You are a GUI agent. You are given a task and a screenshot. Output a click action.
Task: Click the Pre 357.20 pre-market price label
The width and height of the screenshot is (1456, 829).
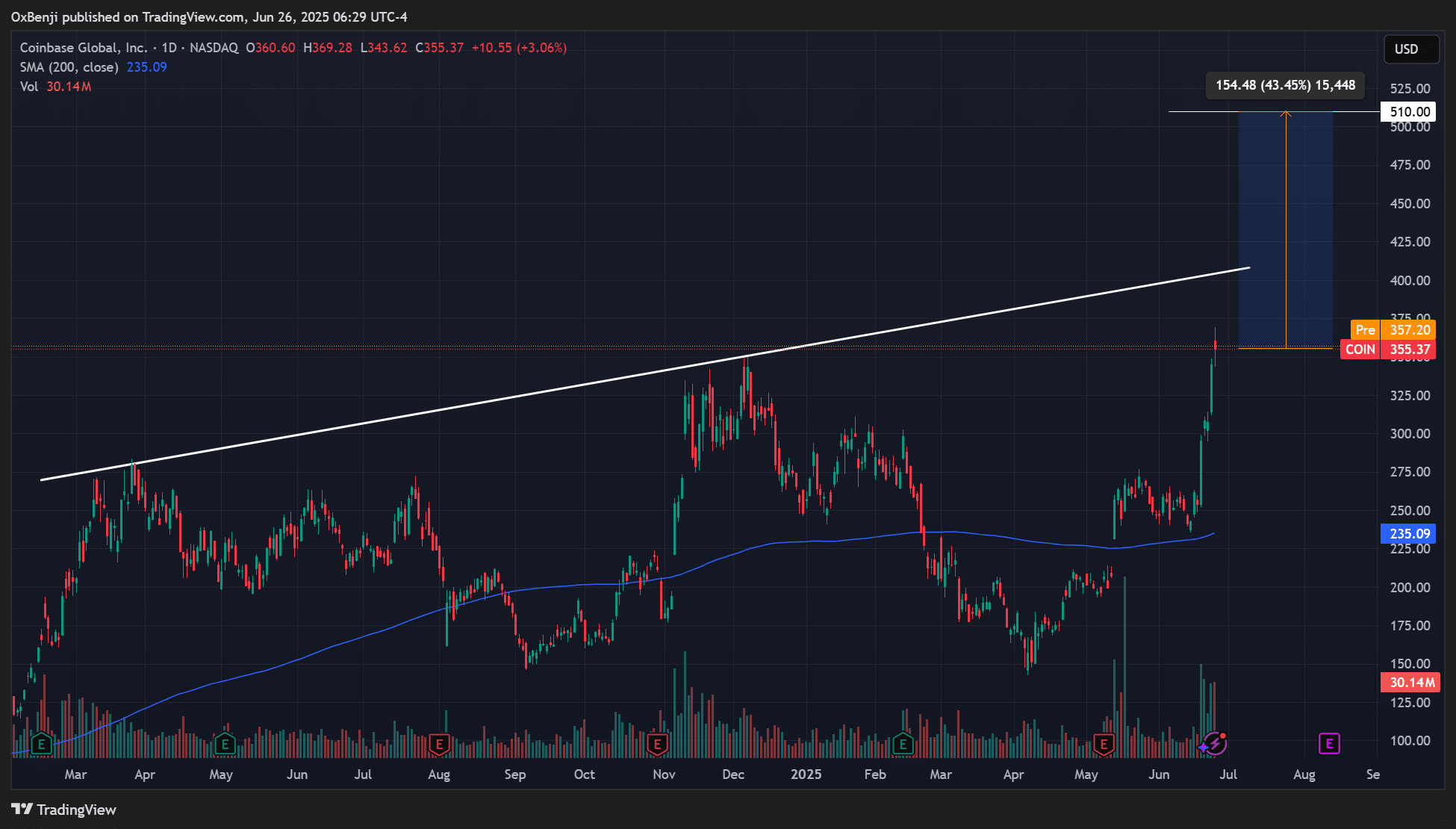1393,330
